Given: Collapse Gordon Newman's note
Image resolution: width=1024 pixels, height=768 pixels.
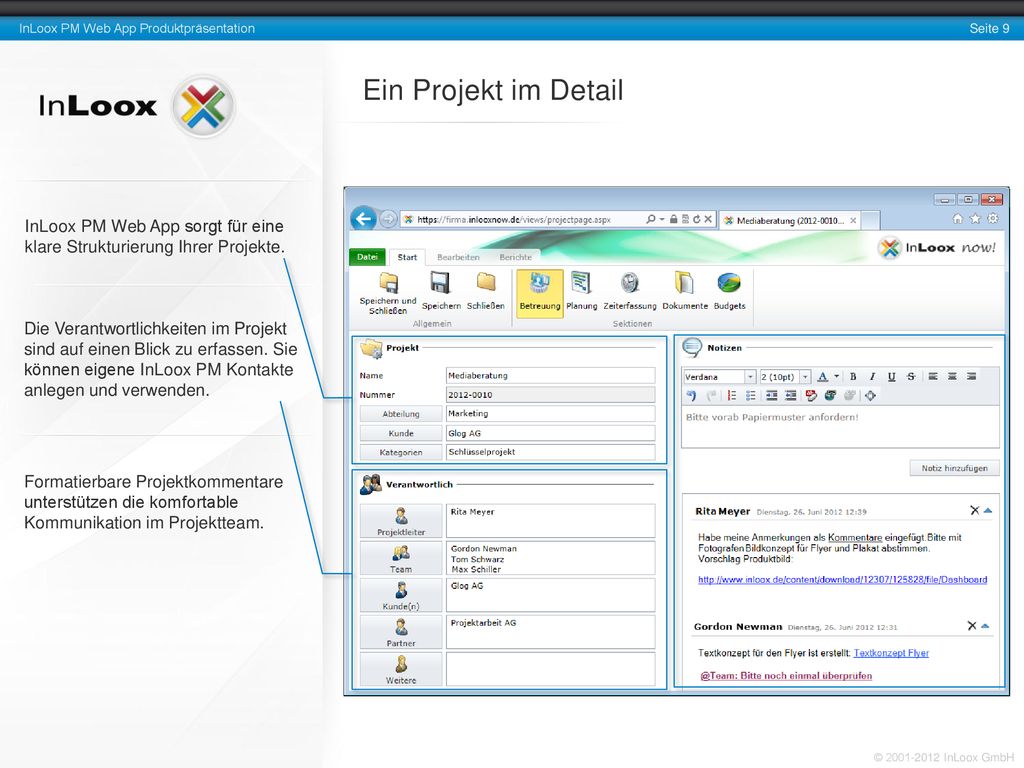Looking at the screenshot, I should point(985,626).
